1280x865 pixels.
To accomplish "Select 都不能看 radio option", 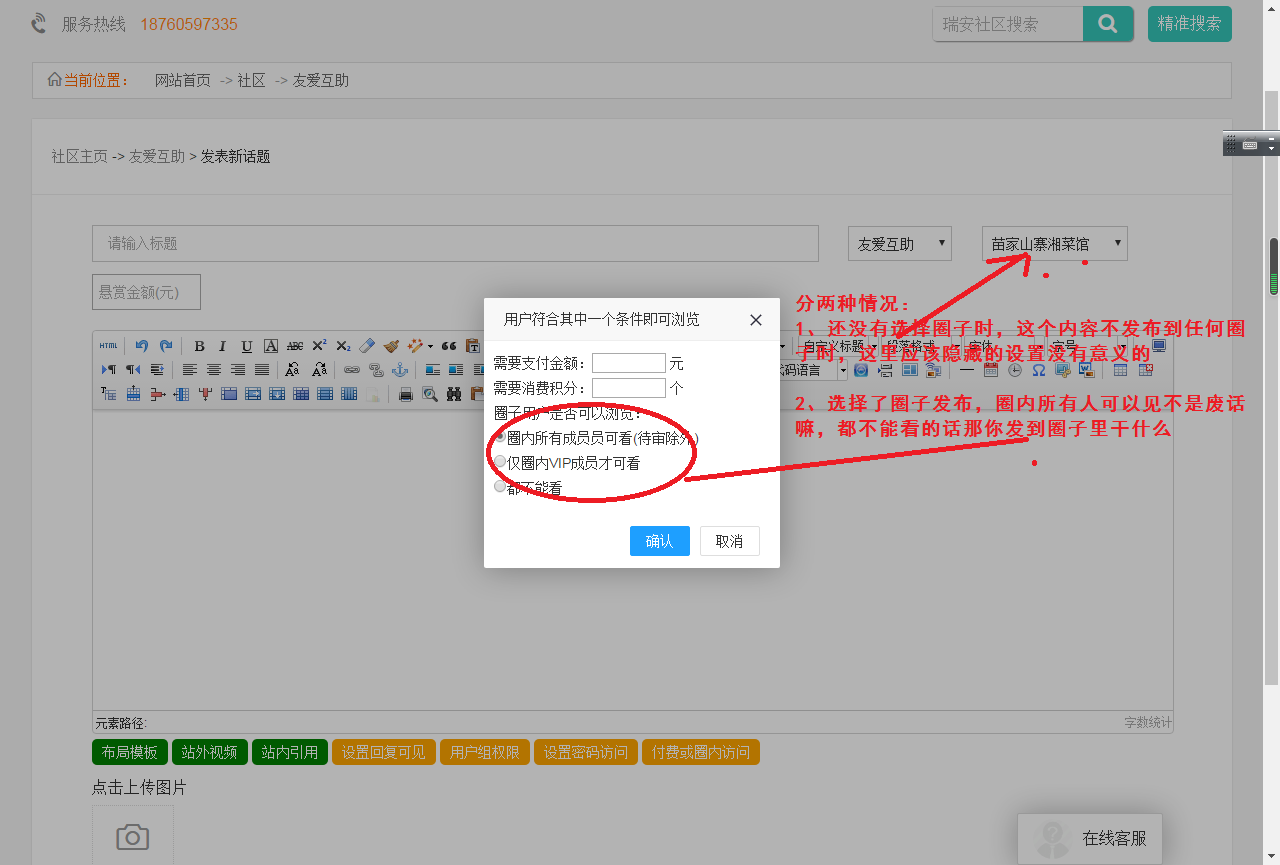I will point(500,487).
